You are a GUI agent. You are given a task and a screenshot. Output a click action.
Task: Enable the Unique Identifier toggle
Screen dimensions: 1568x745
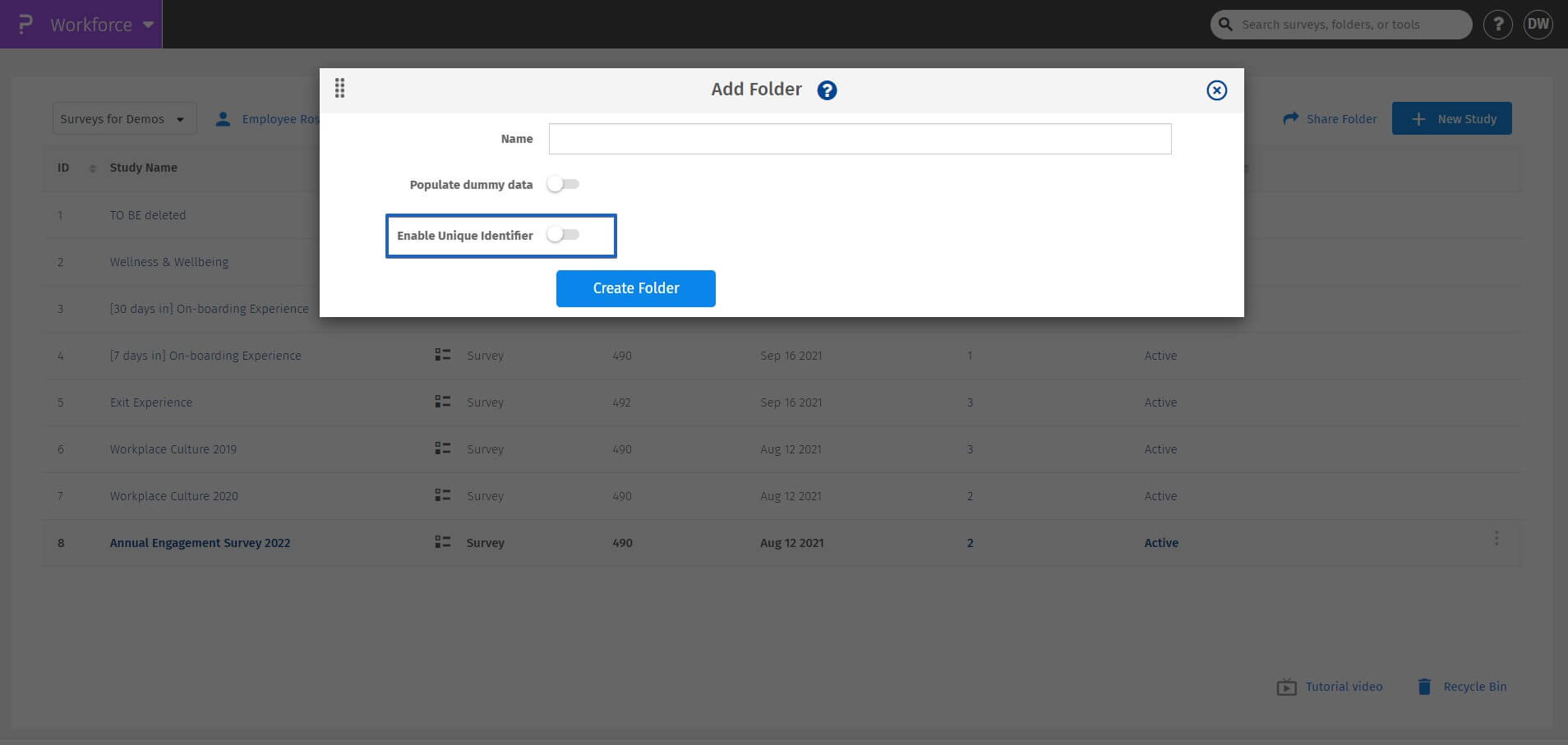pyautogui.click(x=563, y=235)
